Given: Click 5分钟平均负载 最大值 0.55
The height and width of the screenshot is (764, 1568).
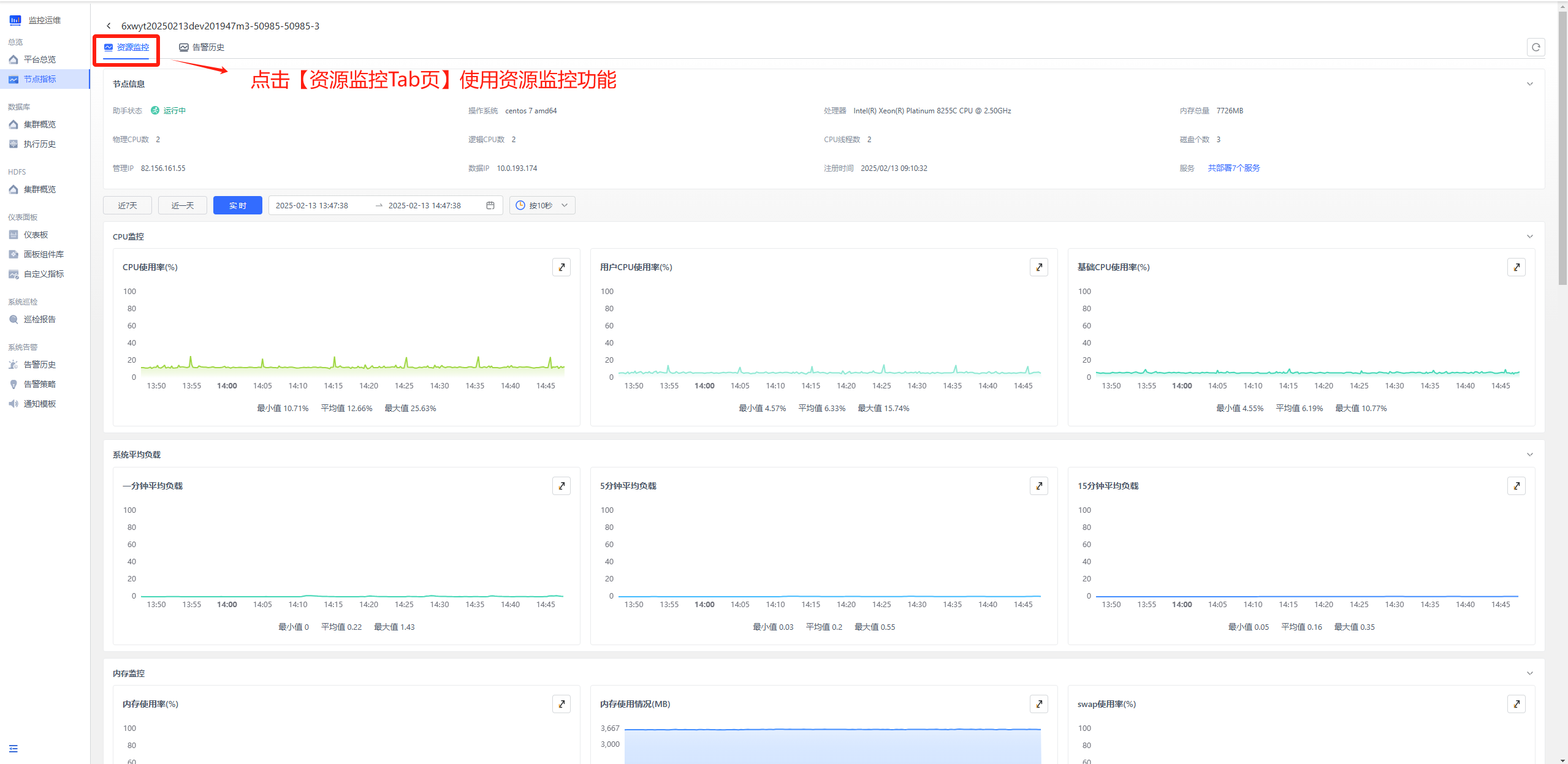Looking at the screenshot, I should (875, 627).
